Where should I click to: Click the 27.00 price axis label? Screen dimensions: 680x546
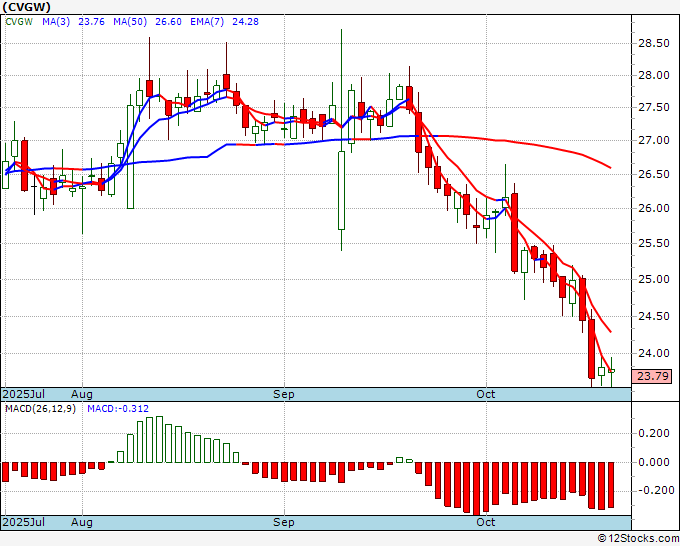click(x=654, y=141)
